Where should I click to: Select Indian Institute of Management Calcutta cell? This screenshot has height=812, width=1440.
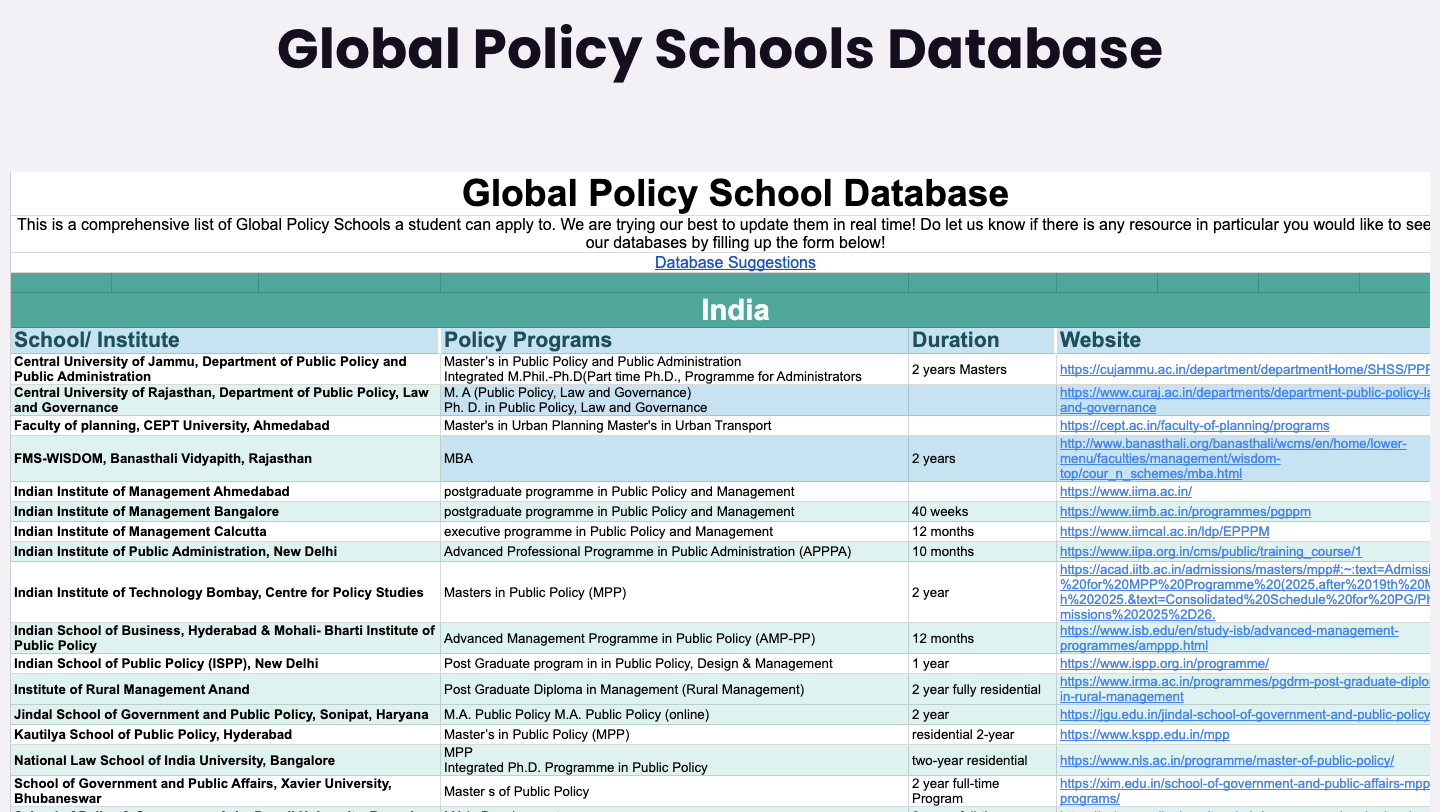click(226, 531)
